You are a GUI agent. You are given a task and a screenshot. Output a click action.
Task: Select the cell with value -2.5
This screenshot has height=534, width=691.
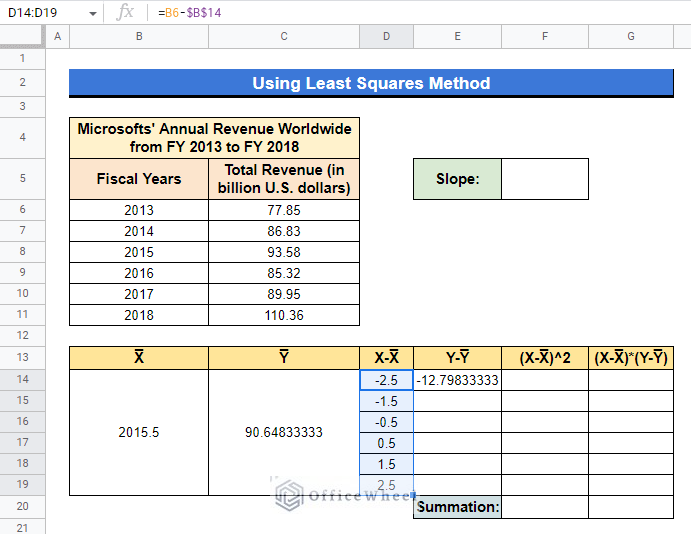point(386,380)
